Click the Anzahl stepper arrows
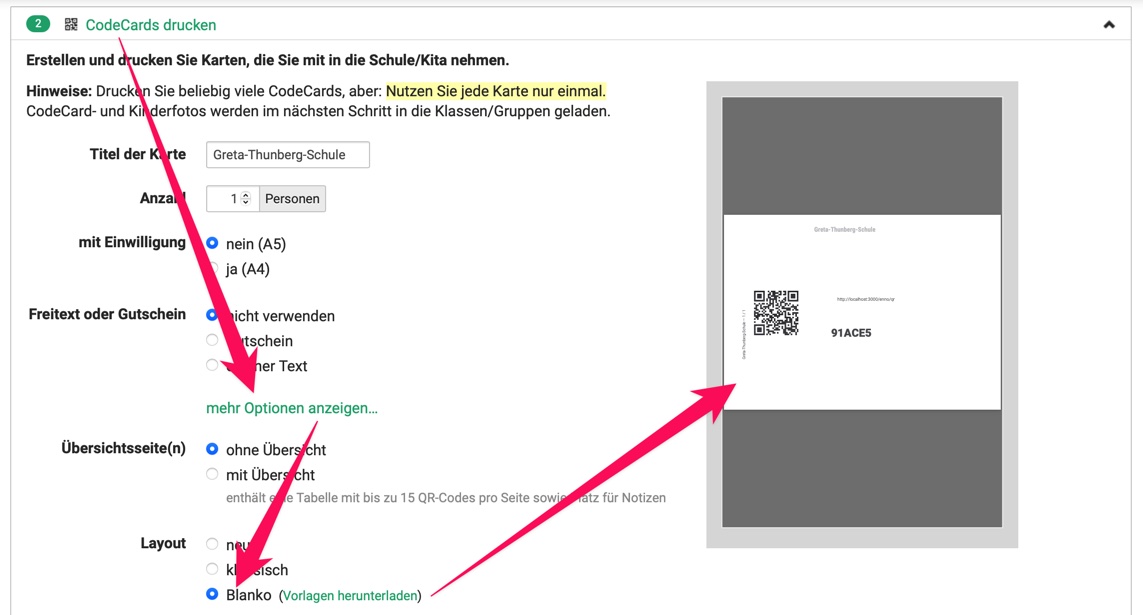The image size is (1143, 615). 246,198
